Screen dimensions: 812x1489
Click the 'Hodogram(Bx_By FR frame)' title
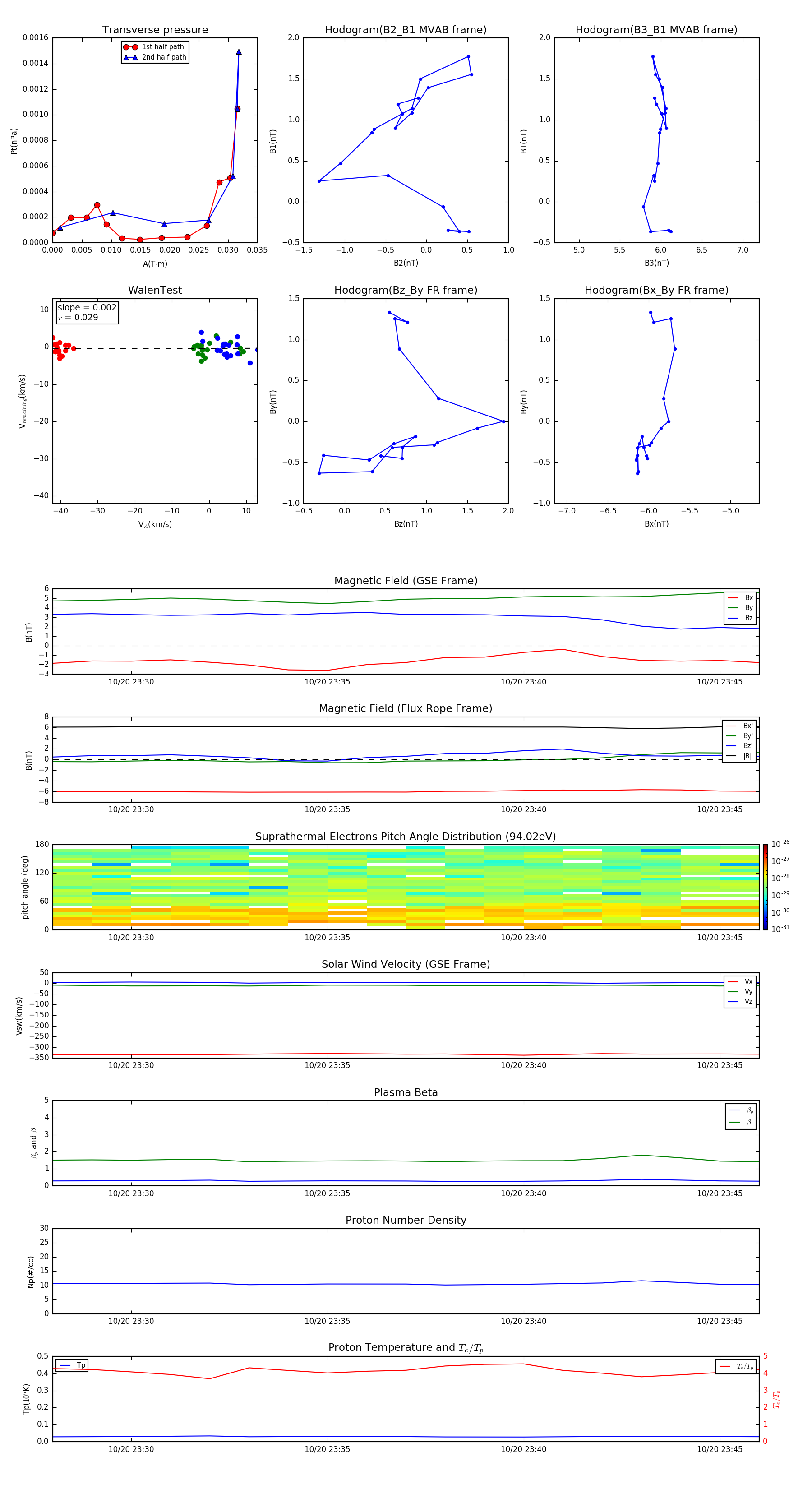(x=656, y=290)
